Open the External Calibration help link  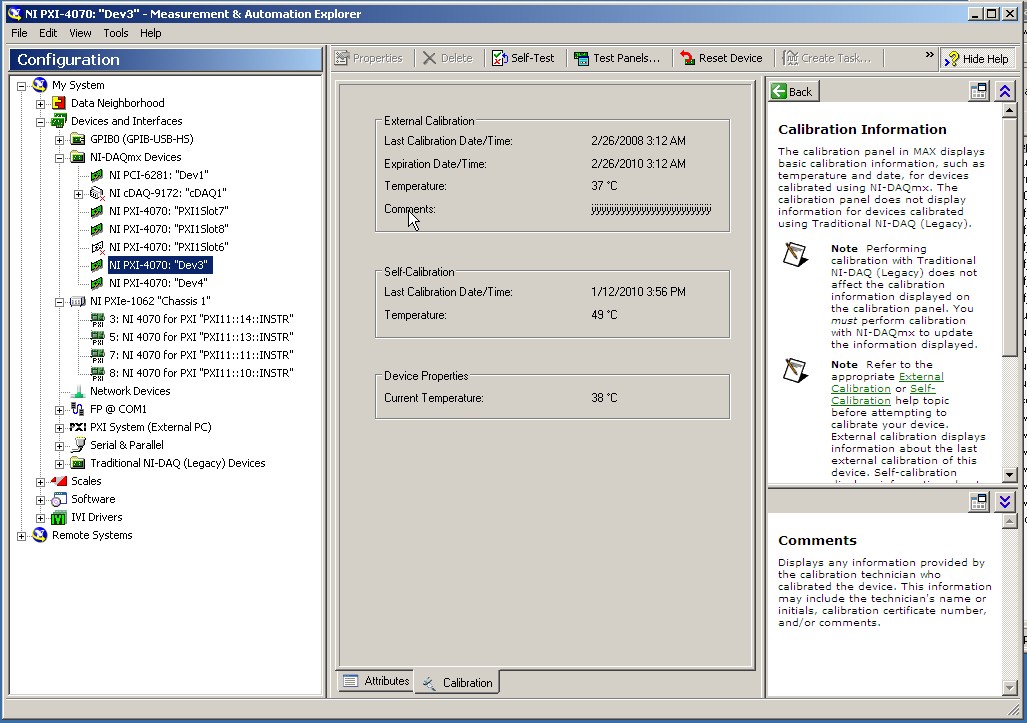pyautogui.click(x=920, y=377)
